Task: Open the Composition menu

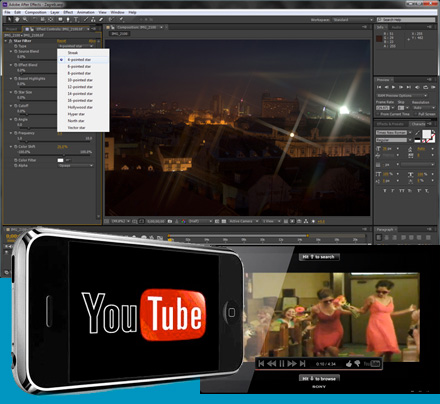Action: point(35,12)
